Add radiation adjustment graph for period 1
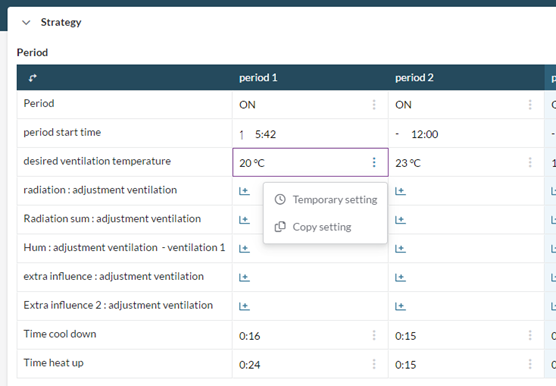Image resolution: width=556 pixels, height=386 pixels. pos(244,191)
